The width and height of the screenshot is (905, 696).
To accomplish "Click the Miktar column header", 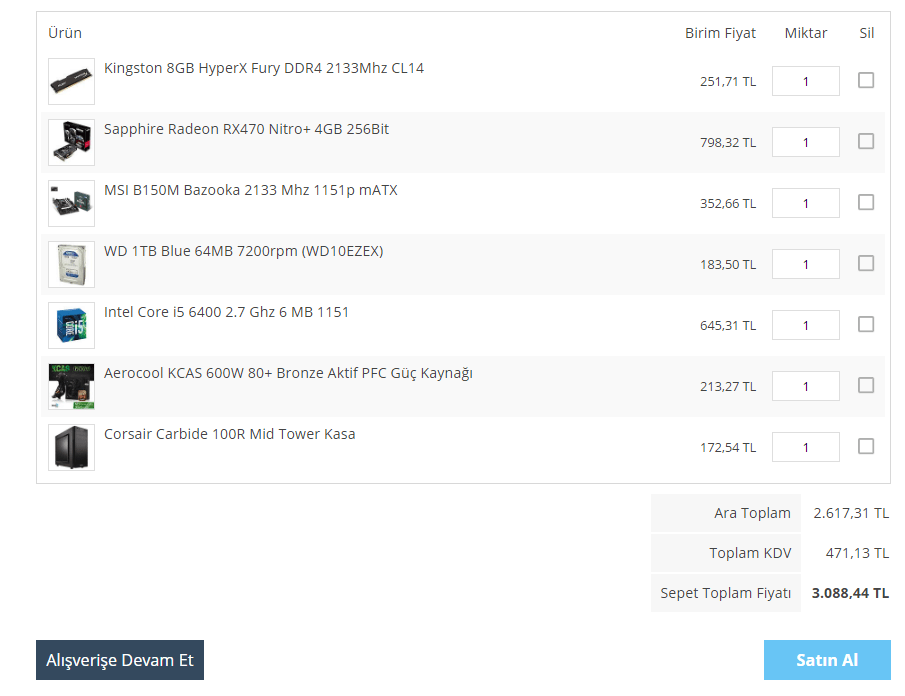I will point(806,33).
